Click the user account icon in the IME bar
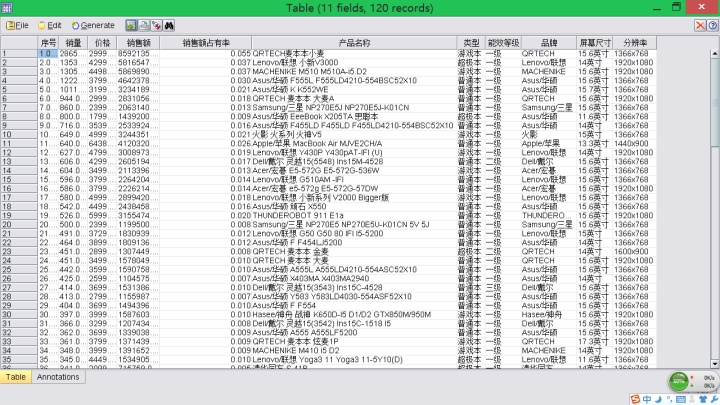 pyautogui.click(x=692, y=399)
